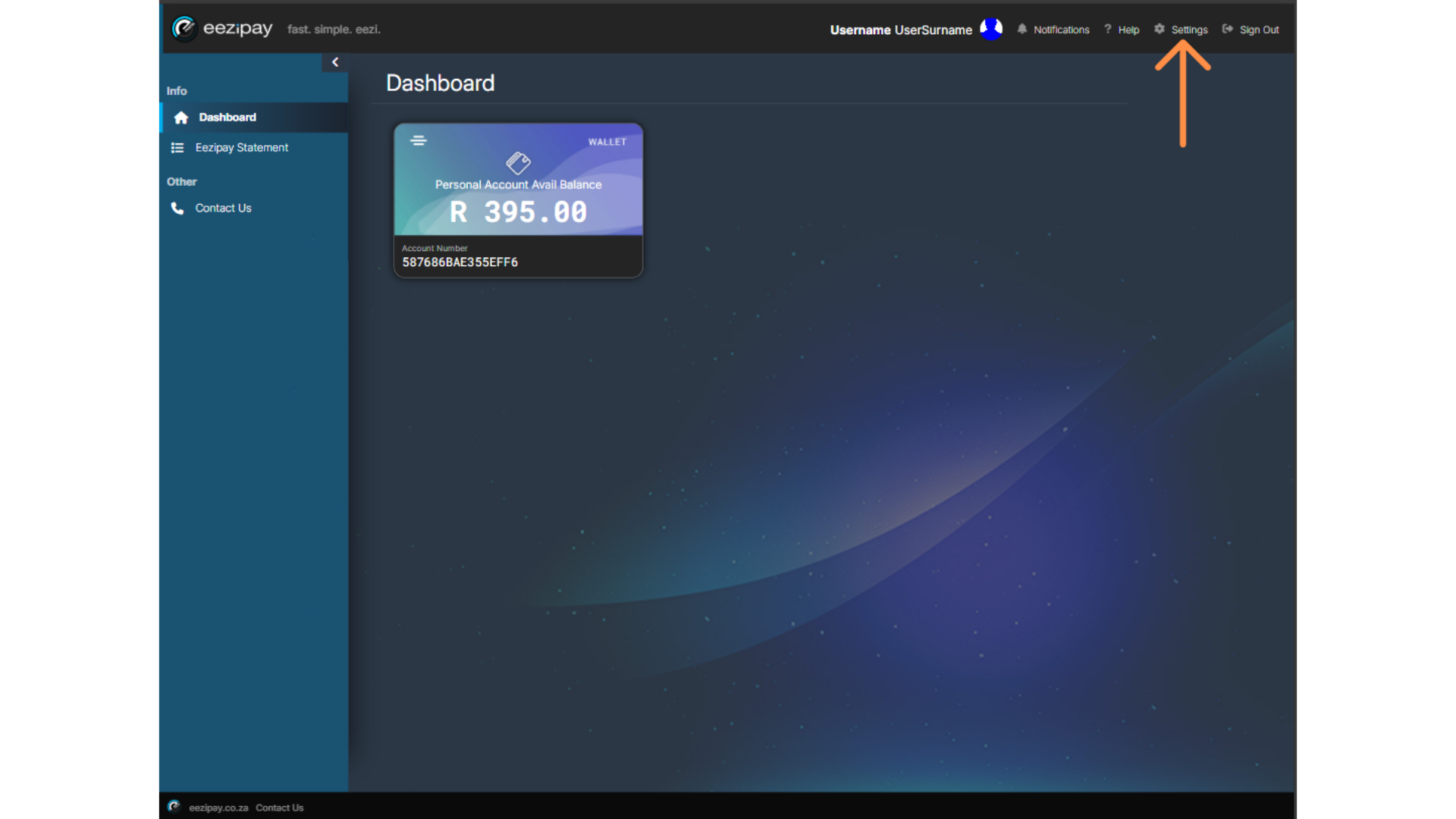Click the Personal Account Avail Balance label
1456x819 pixels.
pyautogui.click(x=519, y=184)
